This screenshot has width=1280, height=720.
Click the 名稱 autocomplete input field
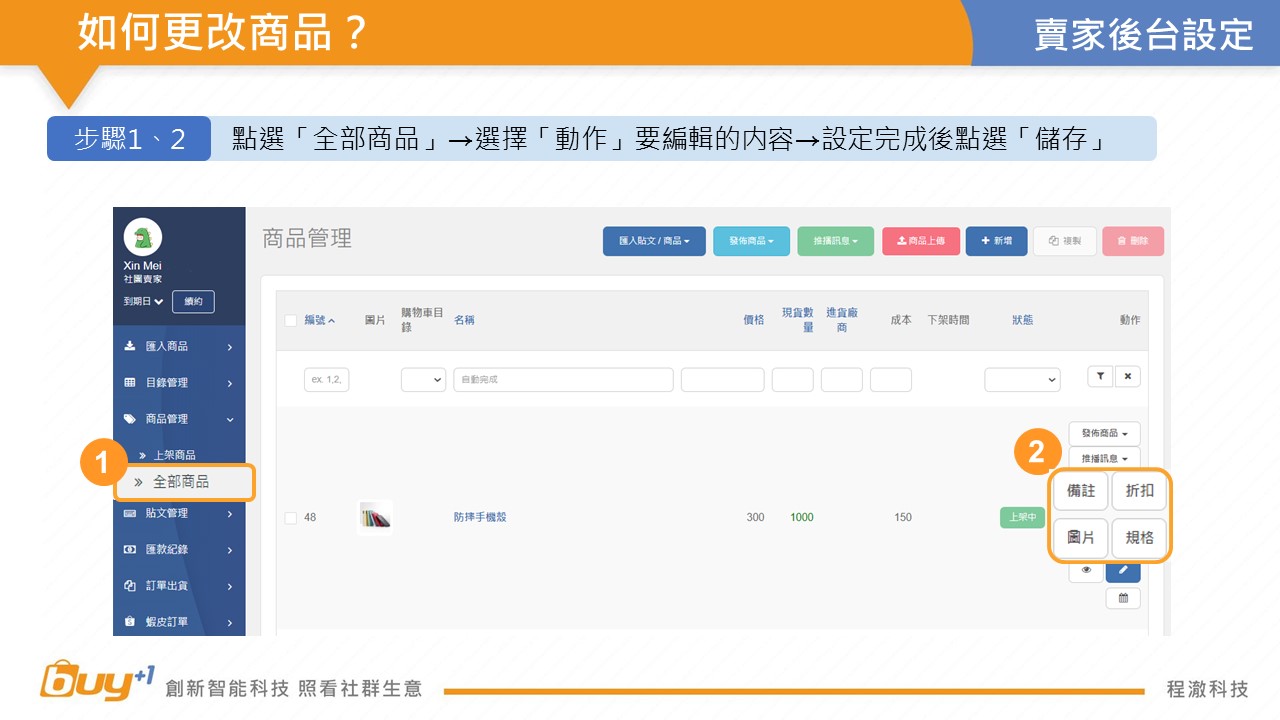pyautogui.click(x=563, y=380)
